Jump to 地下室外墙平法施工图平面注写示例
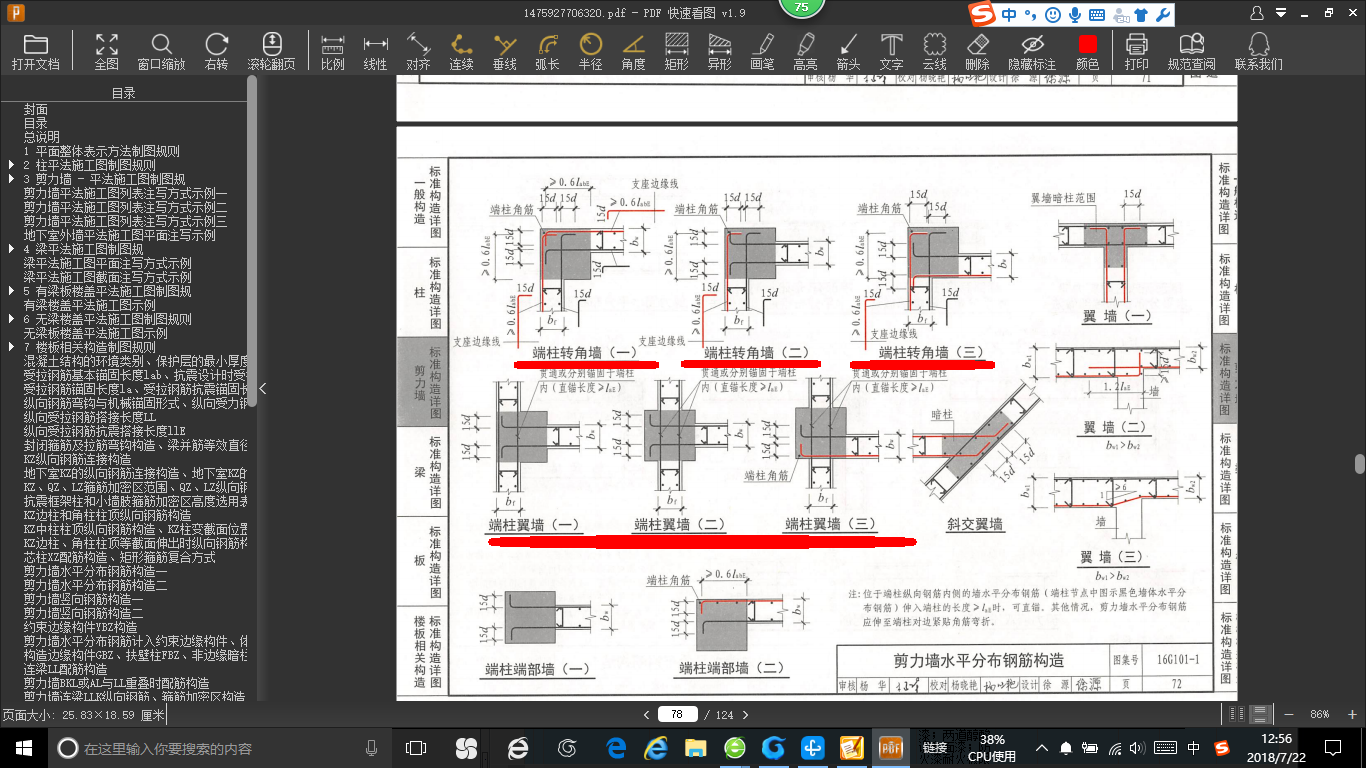 119,235
